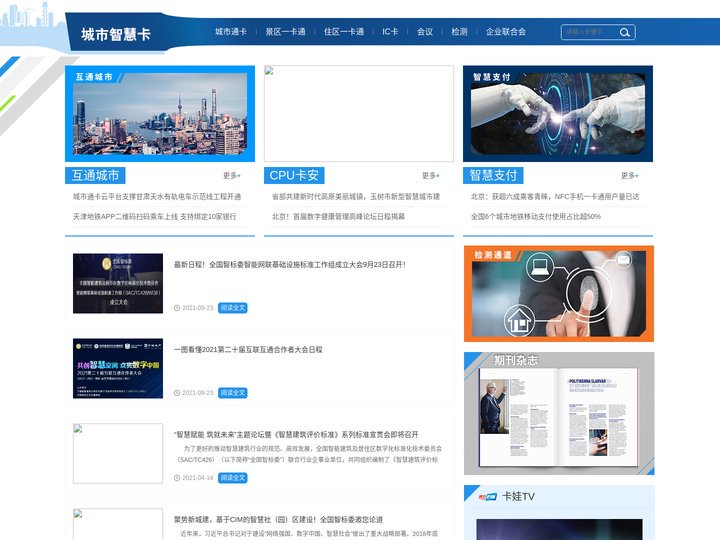Select the 检测 menu item

tap(459, 32)
